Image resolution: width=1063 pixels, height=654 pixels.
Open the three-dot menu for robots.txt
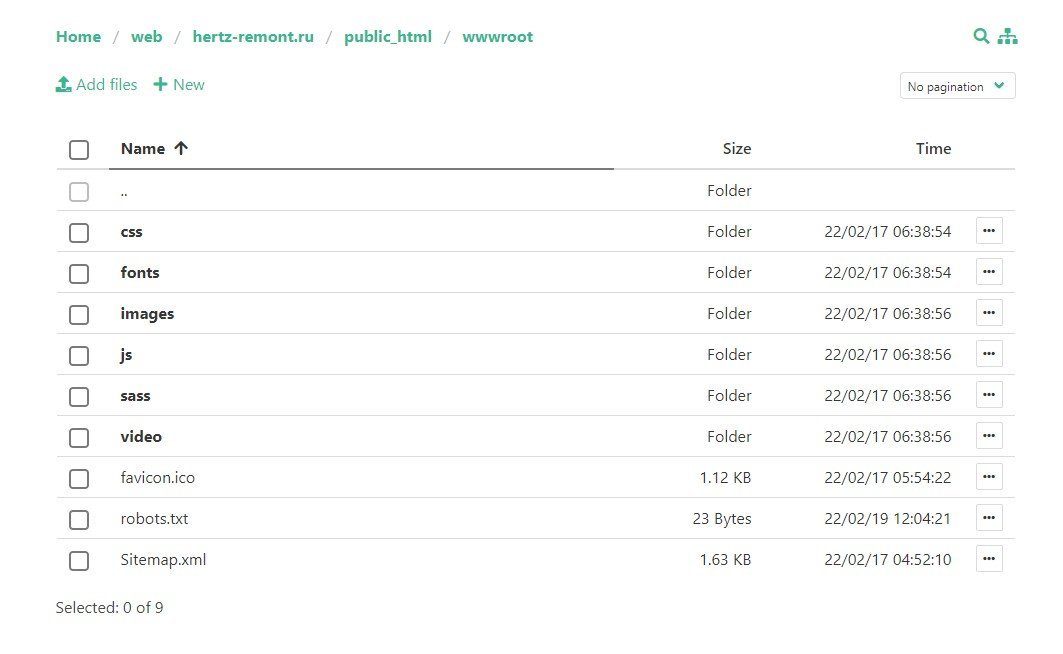[989, 518]
